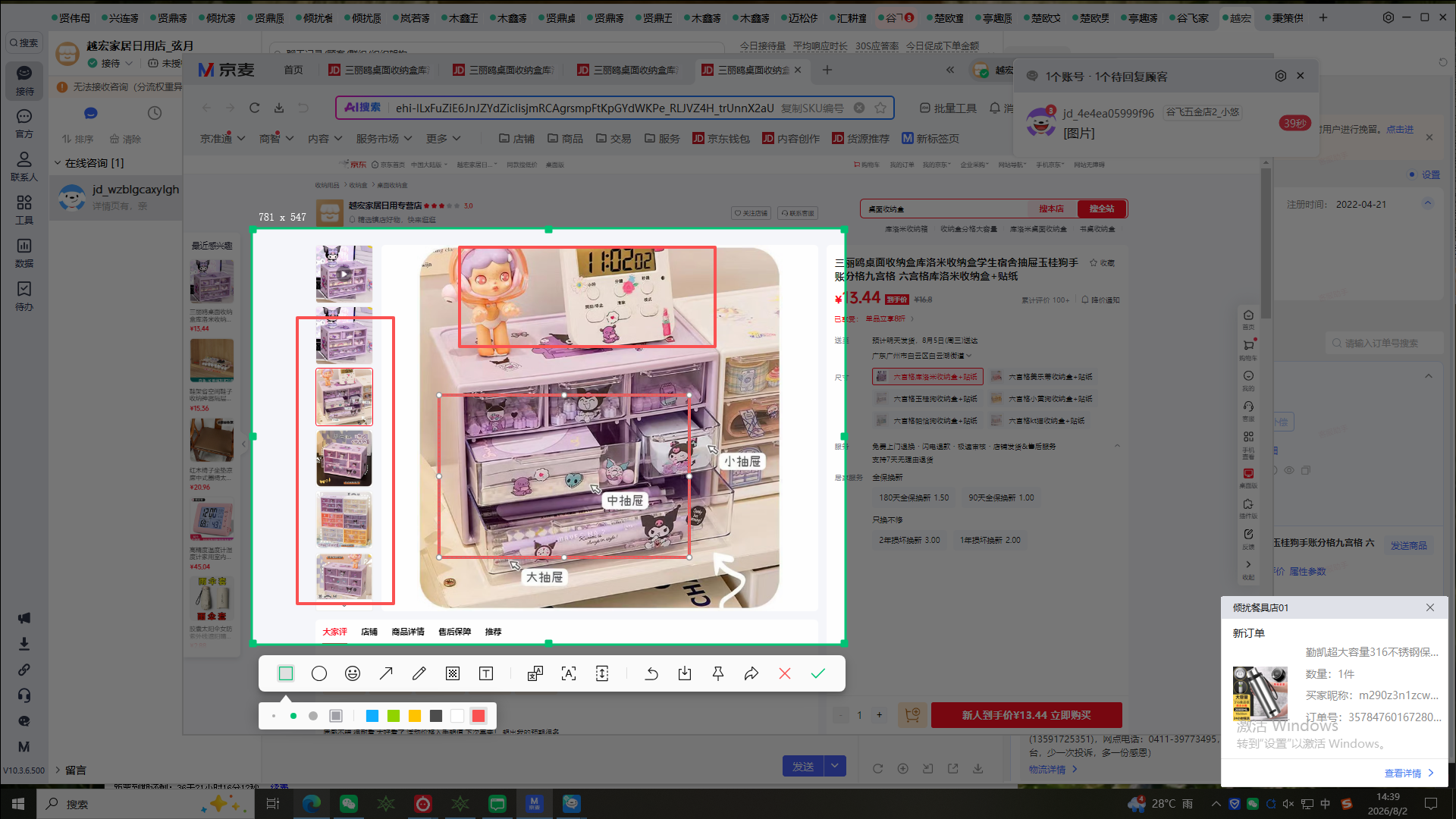Viewport: 1456px width, 819px height.
Task: Open the 官方 official messages sidebar item
Action: coord(24,124)
